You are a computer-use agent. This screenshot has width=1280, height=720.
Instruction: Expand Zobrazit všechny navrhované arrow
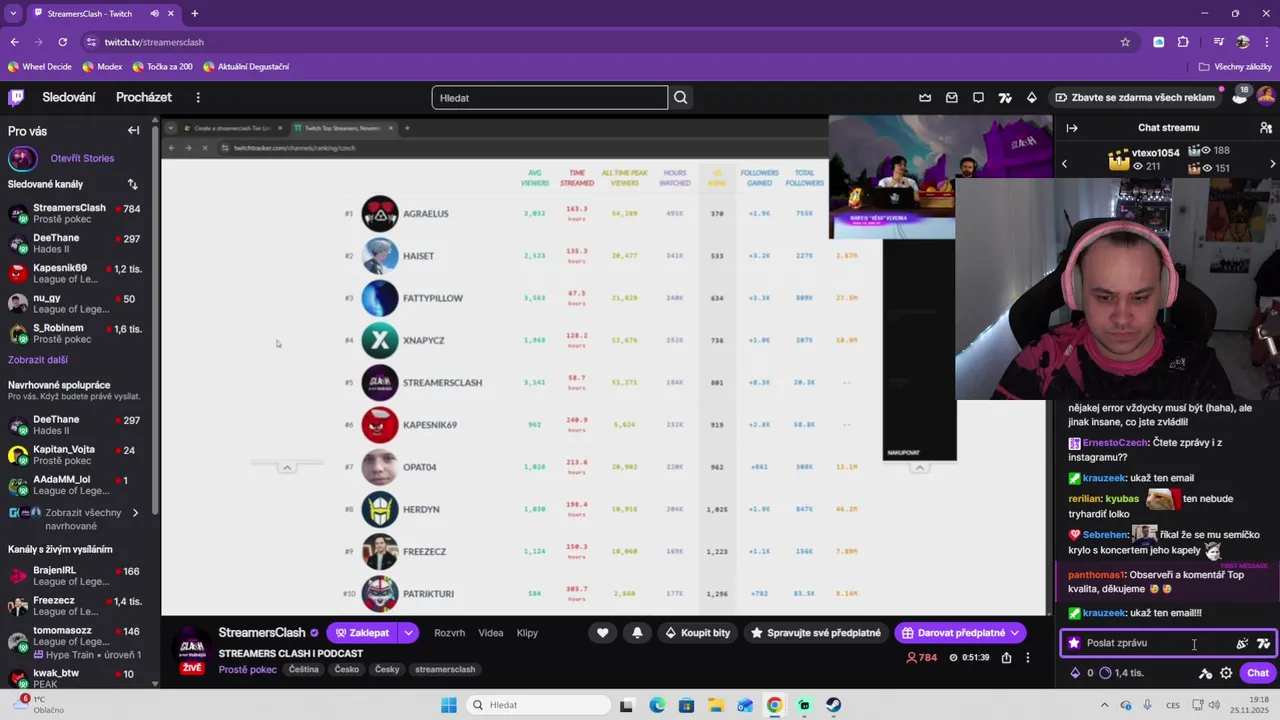pos(135,513)
